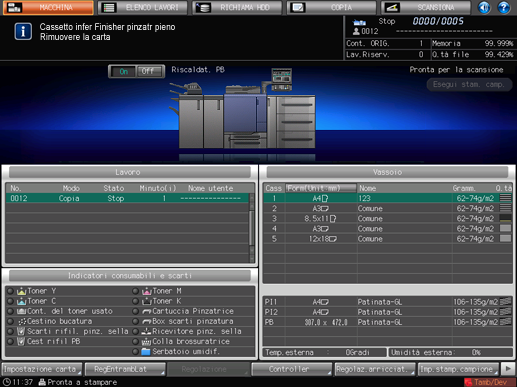The width and height of the screenshot is (517, 387).
Task: Open help with question mark icon
Action: tap(504, 7)
